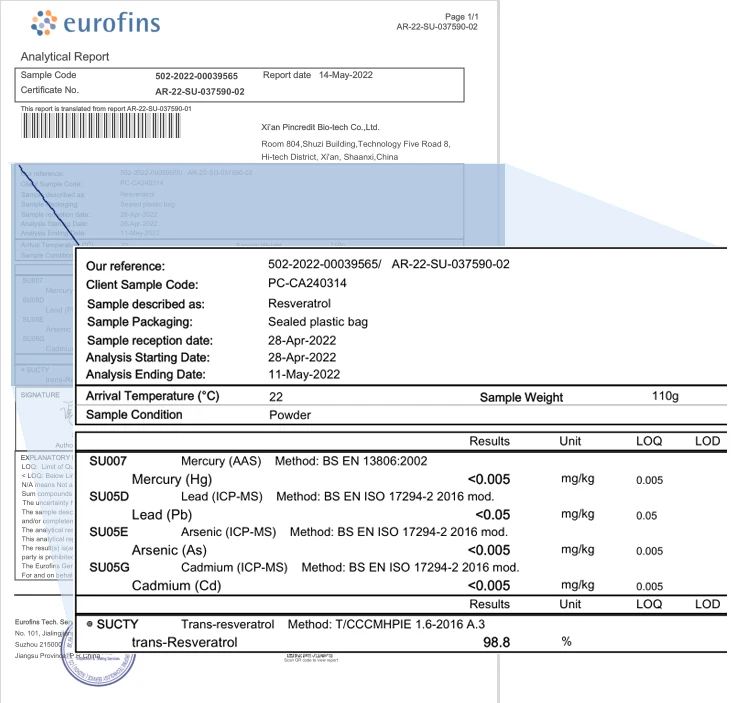750x703 pixels.
Task: Click the 'Arrival Temperature (°C)' label
Action: [x=153, y=396]
